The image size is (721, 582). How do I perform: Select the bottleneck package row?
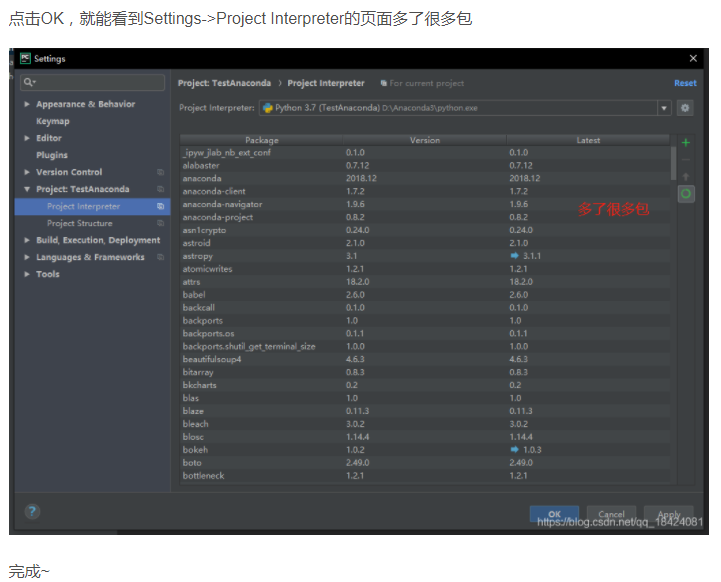tap(425, 476)
